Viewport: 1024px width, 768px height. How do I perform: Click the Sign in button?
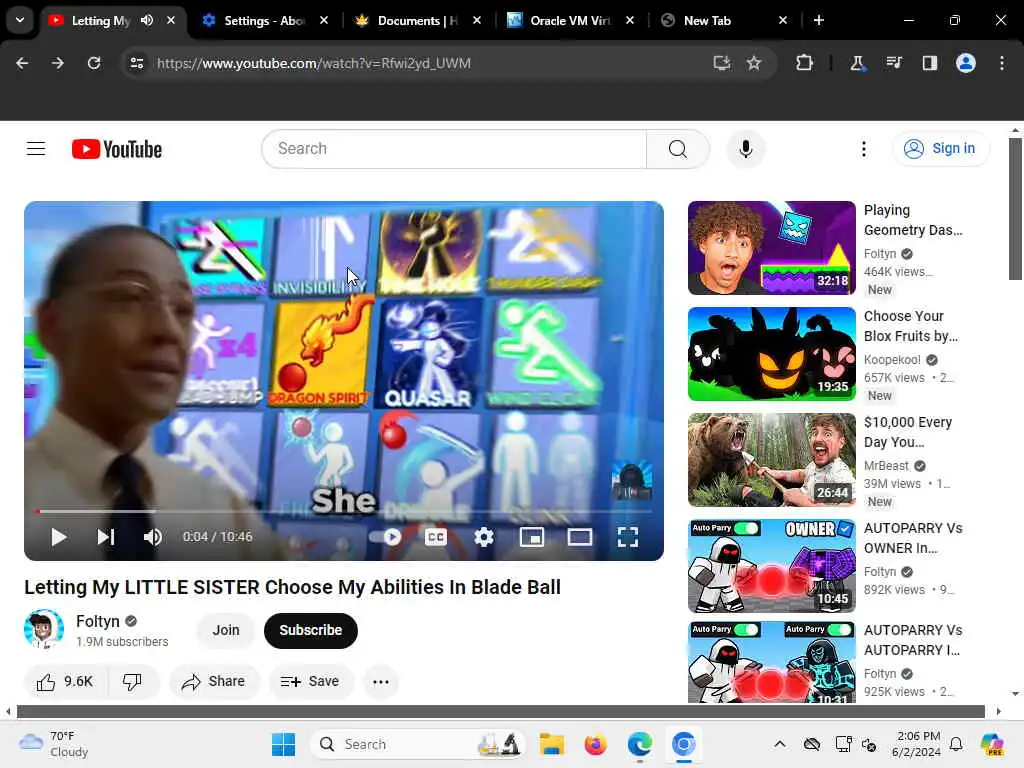[x=940, y=149]
